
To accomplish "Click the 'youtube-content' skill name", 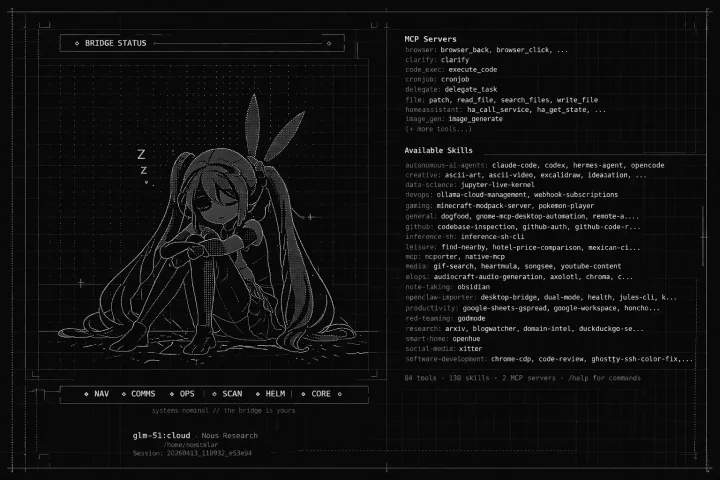I will [591, 266].
